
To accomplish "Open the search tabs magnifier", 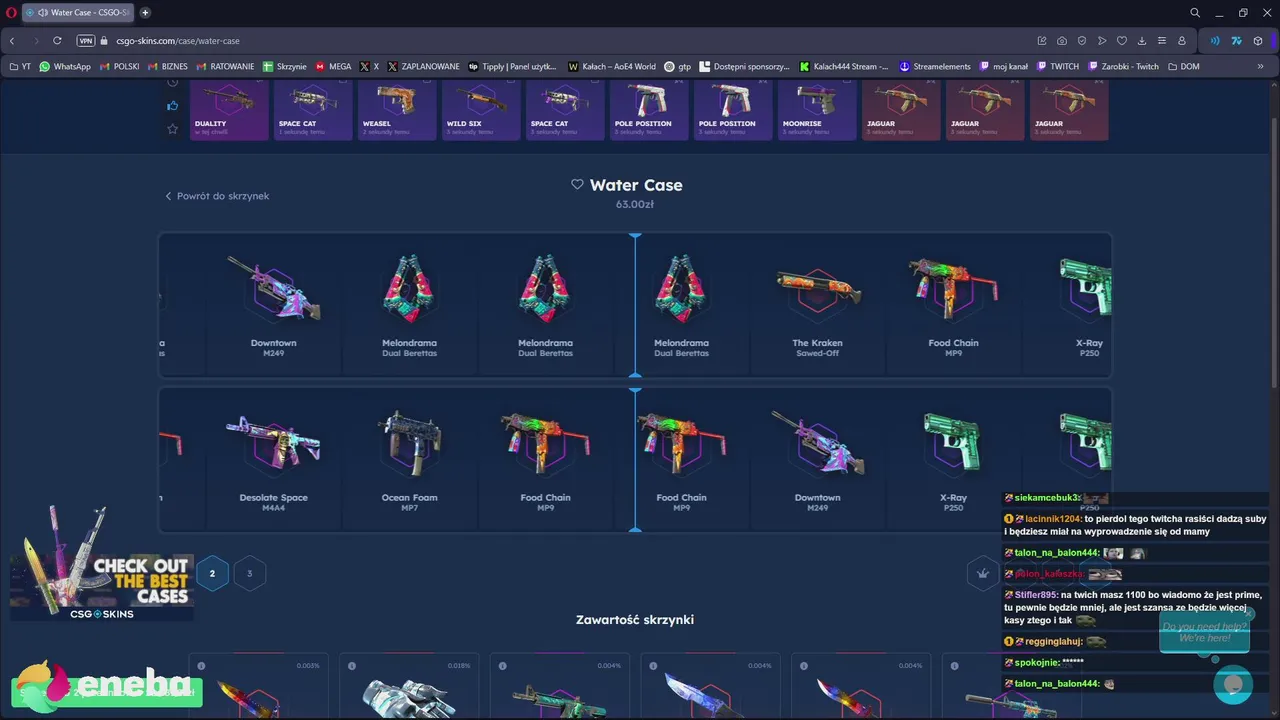I will pyautogui.click(x=1195, y=12).
